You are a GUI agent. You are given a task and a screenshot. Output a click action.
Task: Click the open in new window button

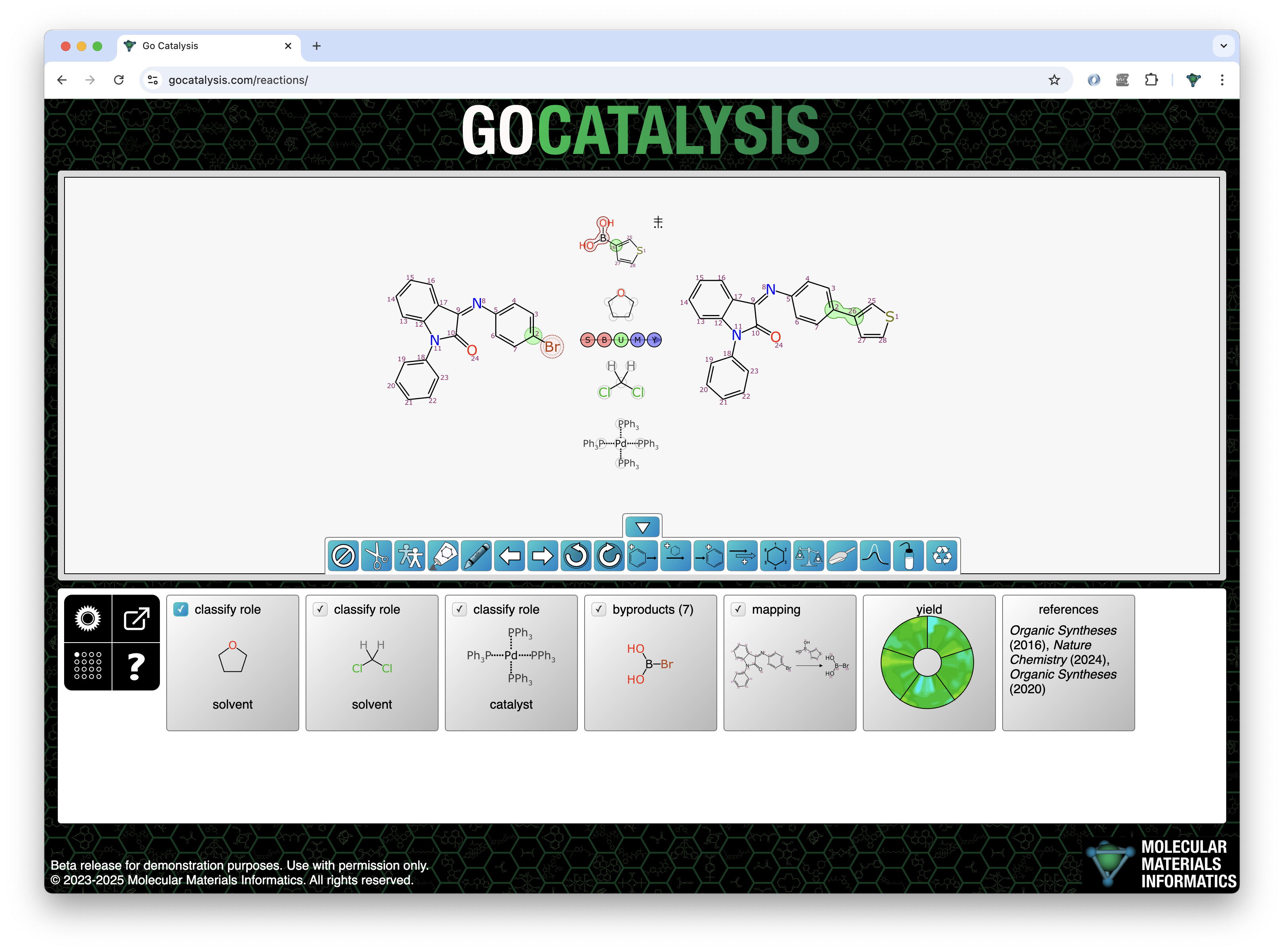pos(136,619)
